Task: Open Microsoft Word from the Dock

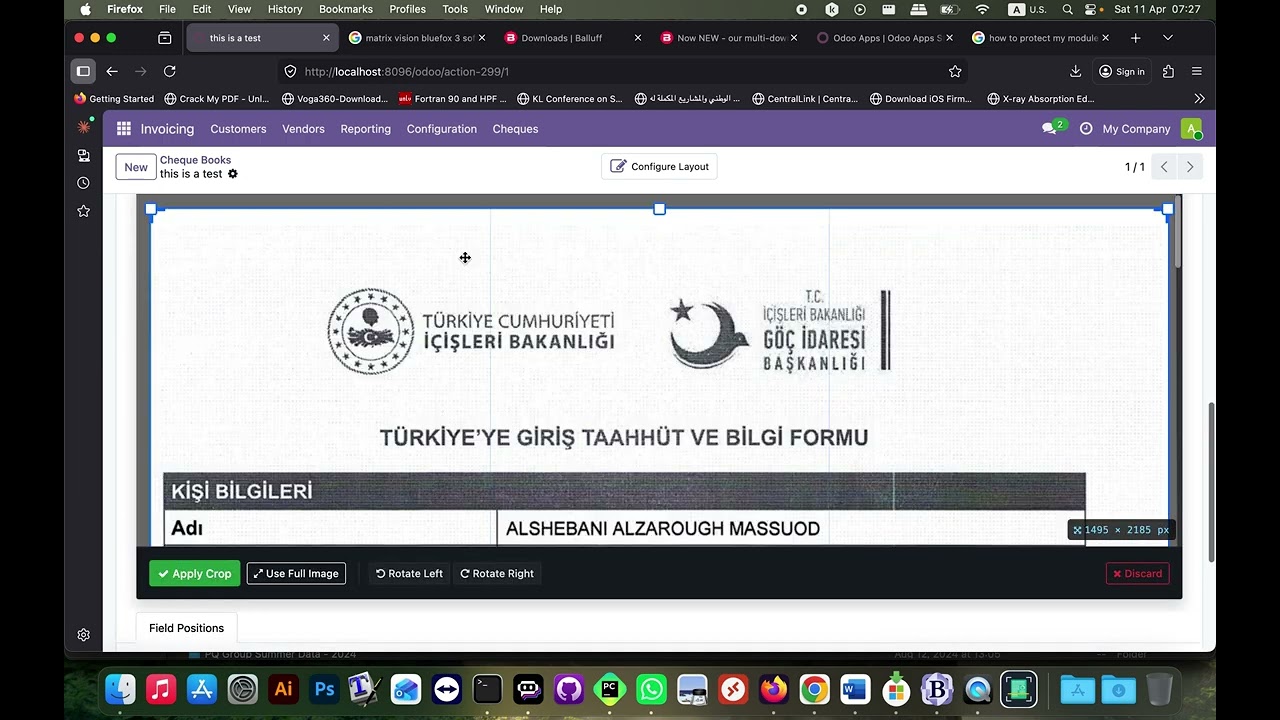Action: 855,689
